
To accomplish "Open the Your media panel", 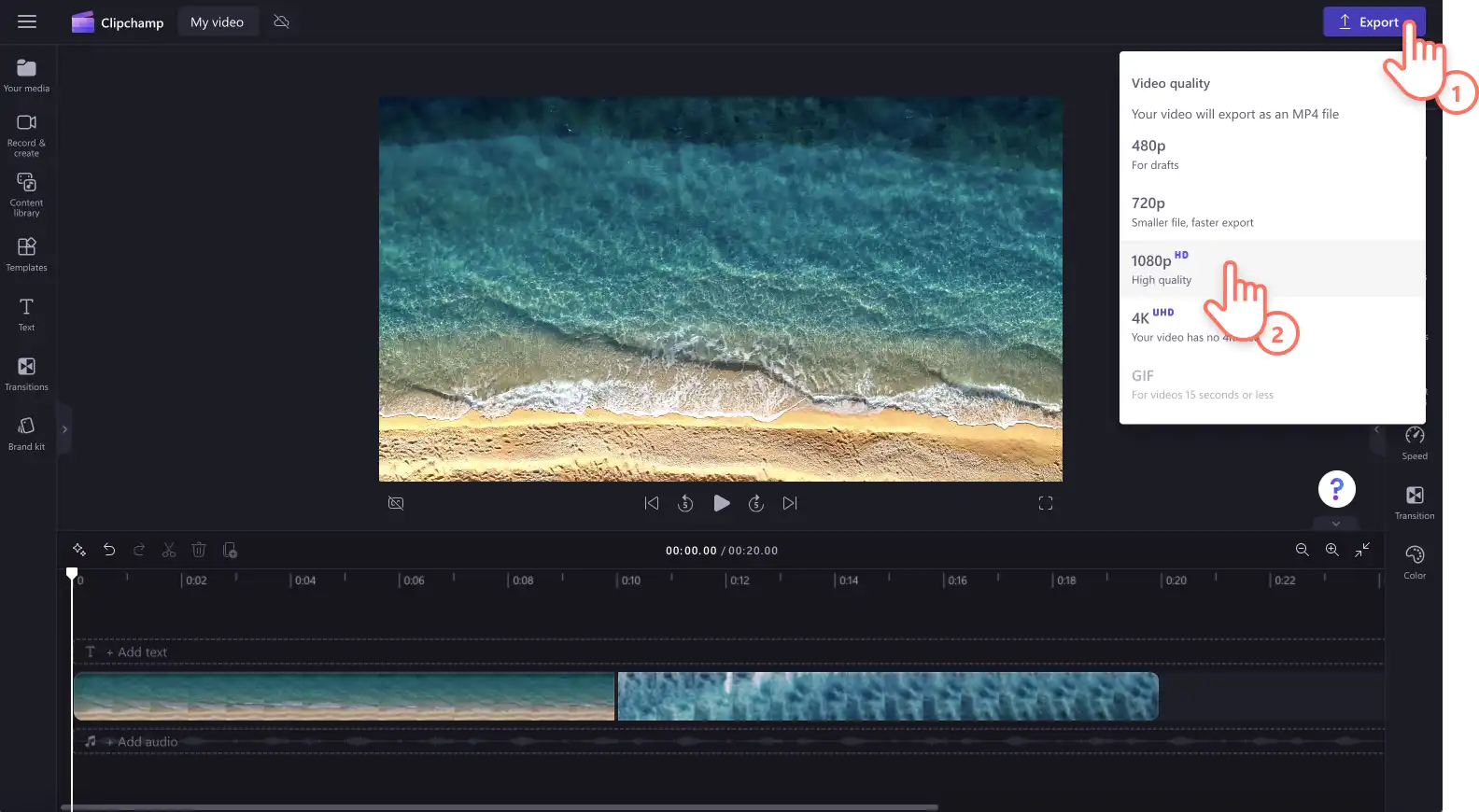I will pos(26,76).
